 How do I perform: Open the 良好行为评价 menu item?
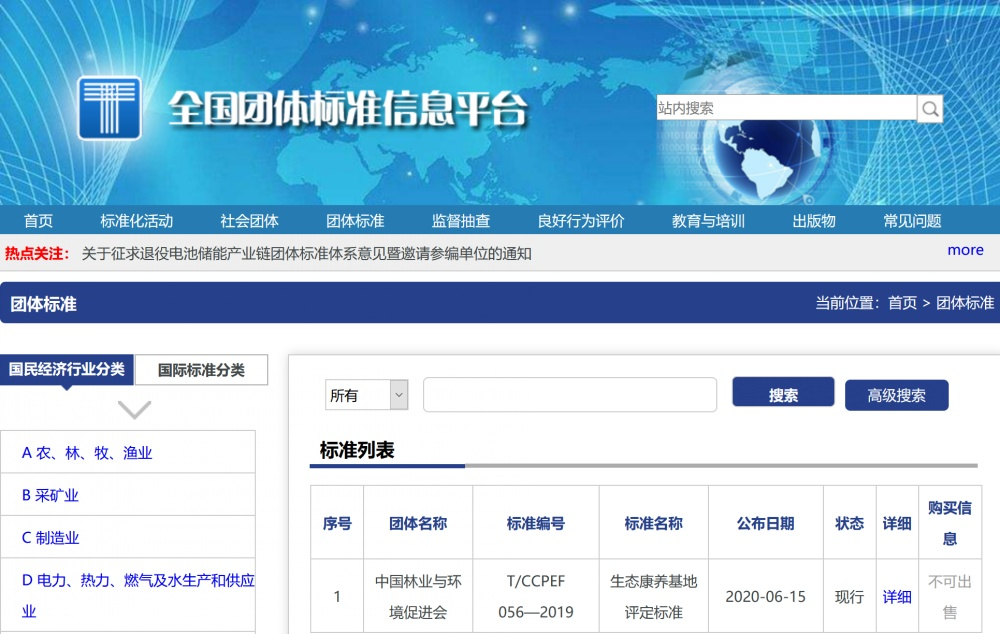coord(581,221)
